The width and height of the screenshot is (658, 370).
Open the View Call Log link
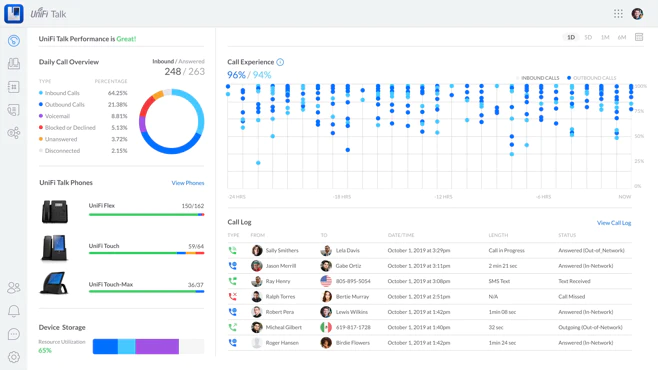[614, 223]
